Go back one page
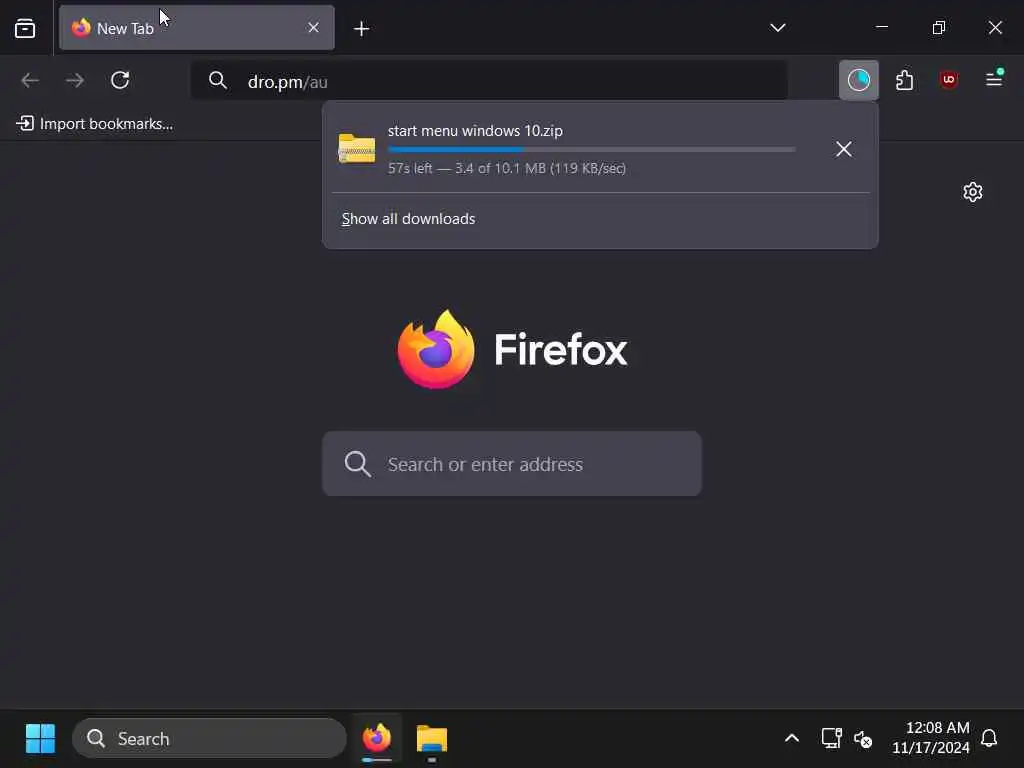1024x768 pixels. tap(30, 80)
